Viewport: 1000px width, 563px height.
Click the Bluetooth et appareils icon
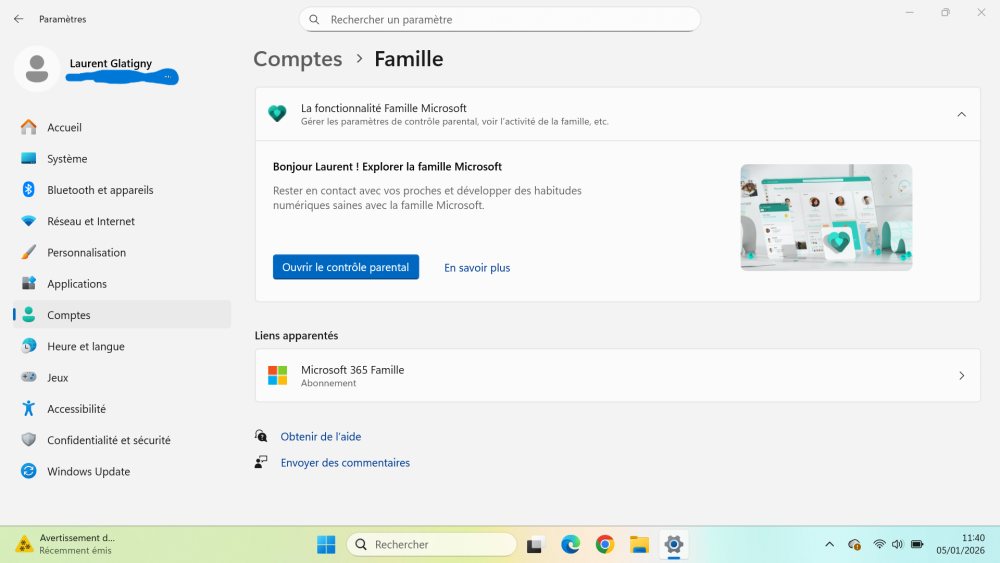pyautogui.click(x=28, y=190)
